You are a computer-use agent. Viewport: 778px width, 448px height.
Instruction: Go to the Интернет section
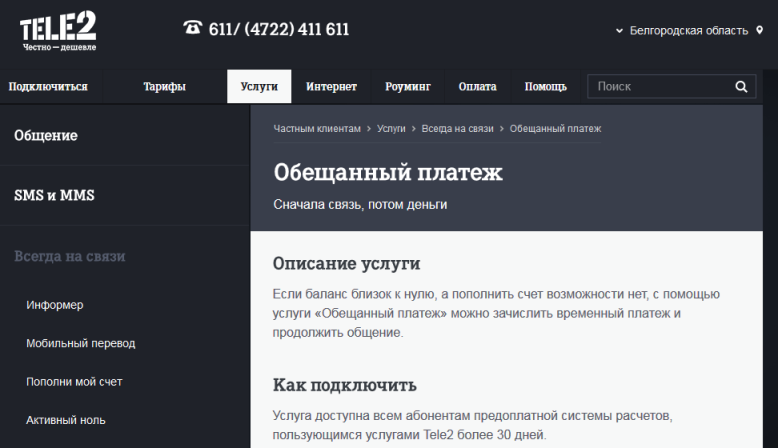pyautogui.click(x=331, y=87)
